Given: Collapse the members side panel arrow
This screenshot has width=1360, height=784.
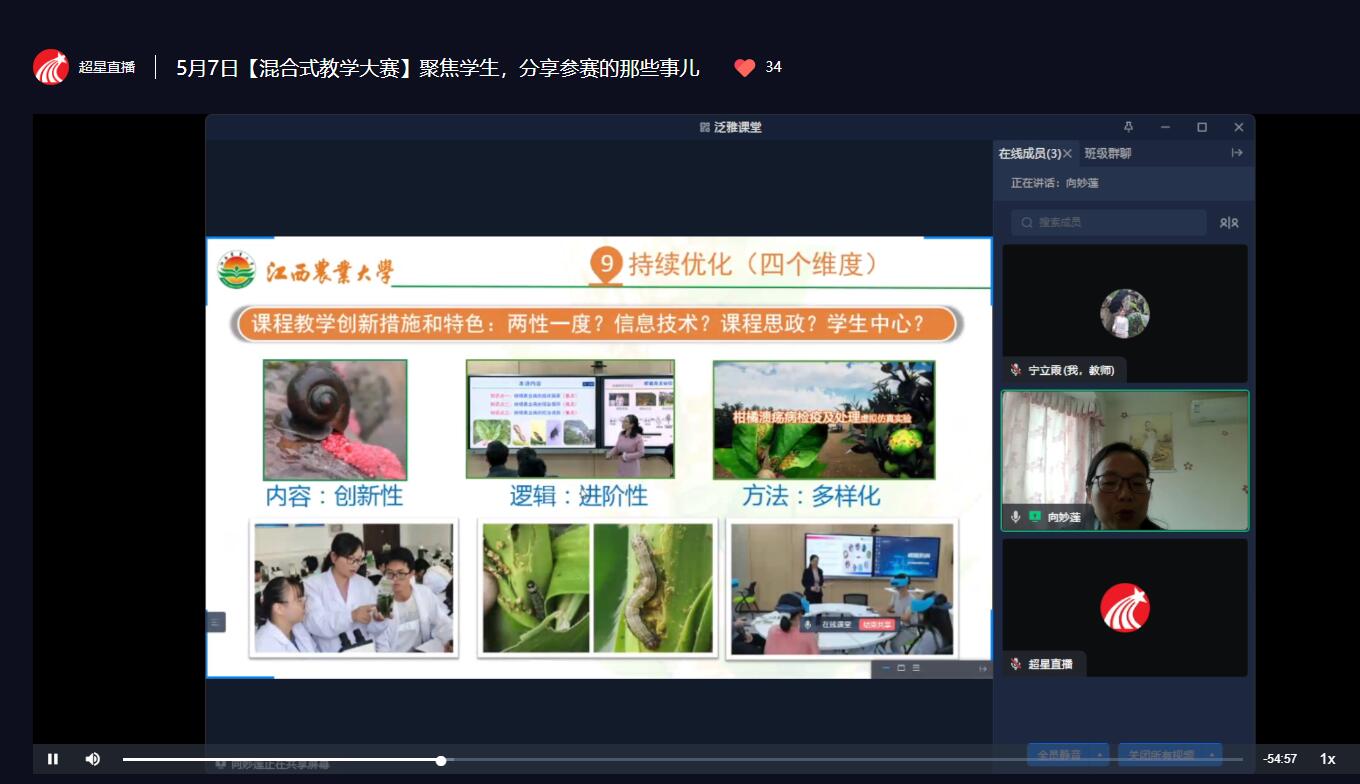Looking at the screenshot, I should click(x=1237, y=153).
